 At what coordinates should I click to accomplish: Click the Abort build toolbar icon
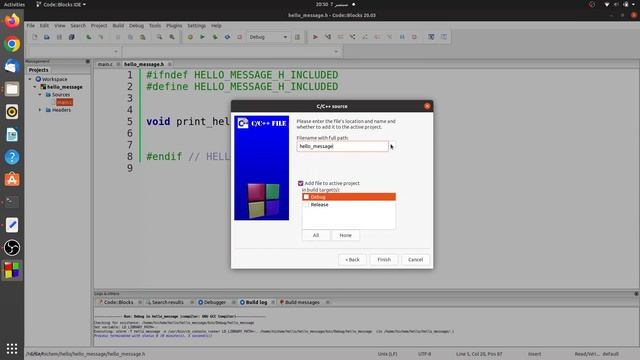240,37
